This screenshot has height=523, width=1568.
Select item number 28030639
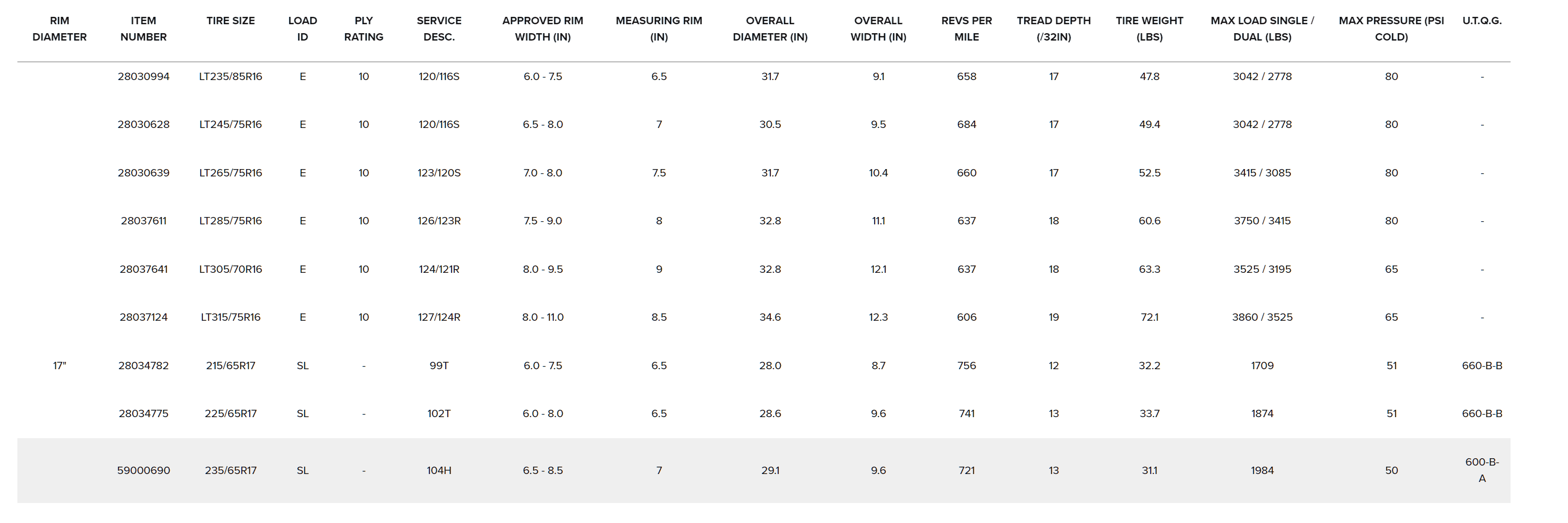click(143, 173)
